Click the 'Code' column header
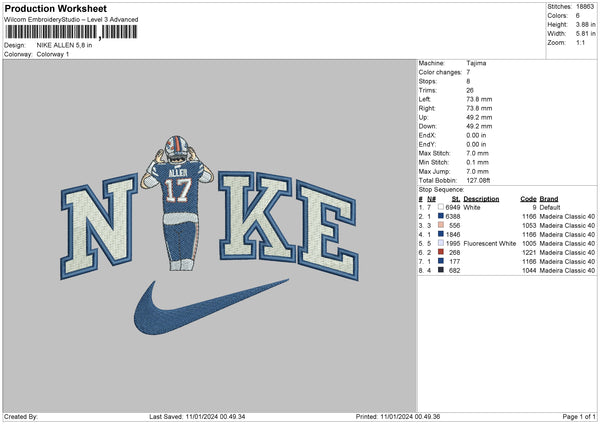Screen dimensions: 600x424 pyautogui.click(x=528, y=199)
